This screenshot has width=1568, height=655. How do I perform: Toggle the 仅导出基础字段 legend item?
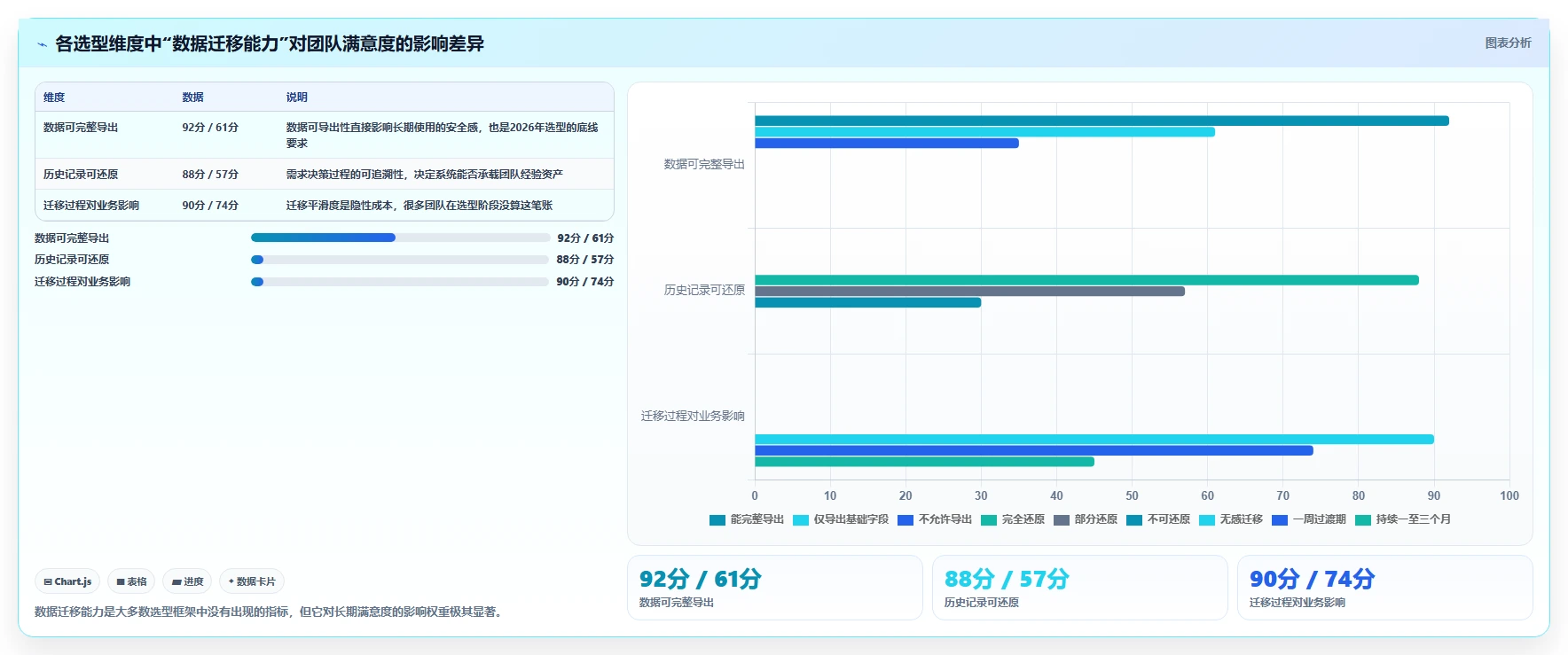(841, 519)
